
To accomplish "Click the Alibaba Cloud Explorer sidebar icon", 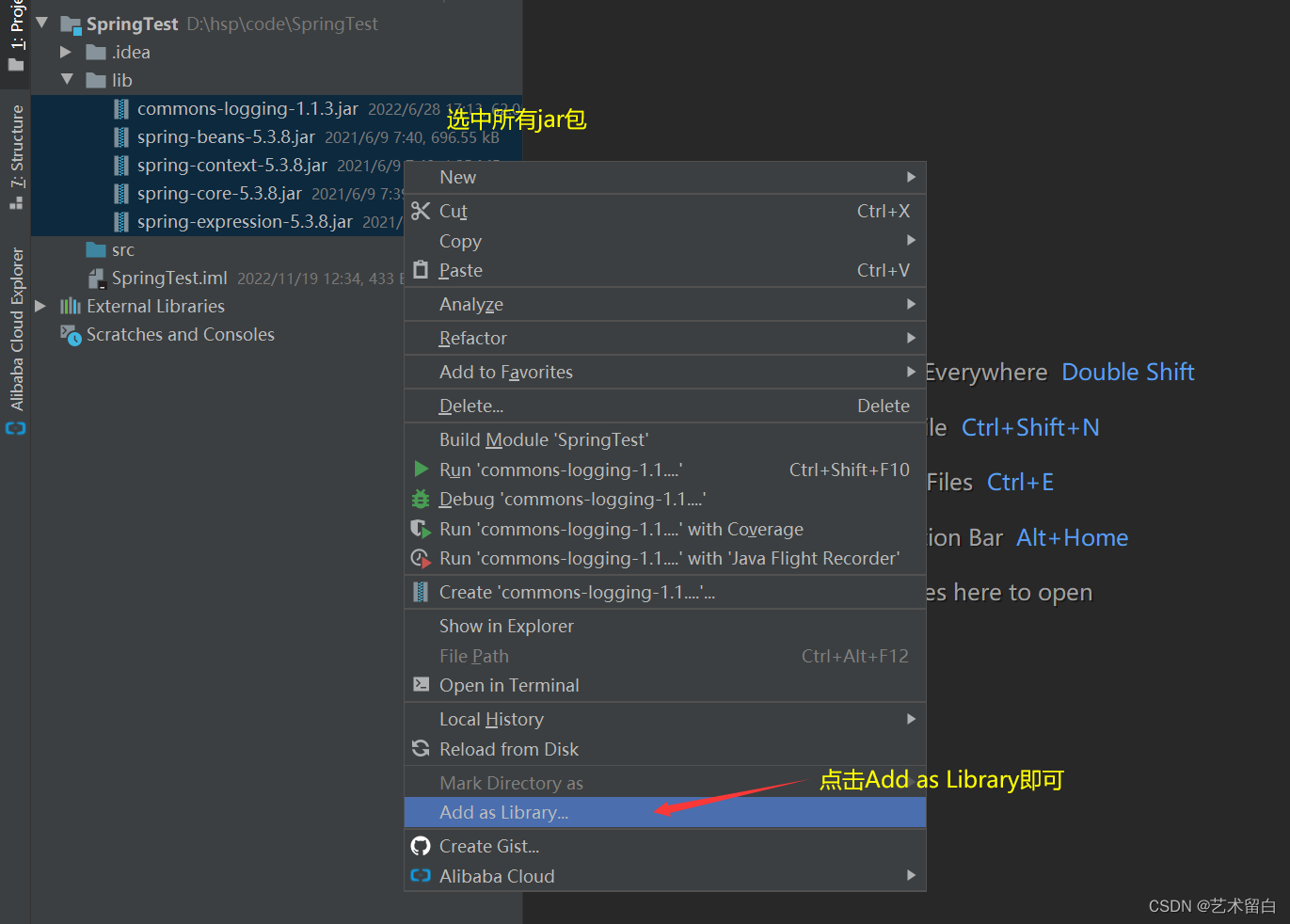I will 16,428.
